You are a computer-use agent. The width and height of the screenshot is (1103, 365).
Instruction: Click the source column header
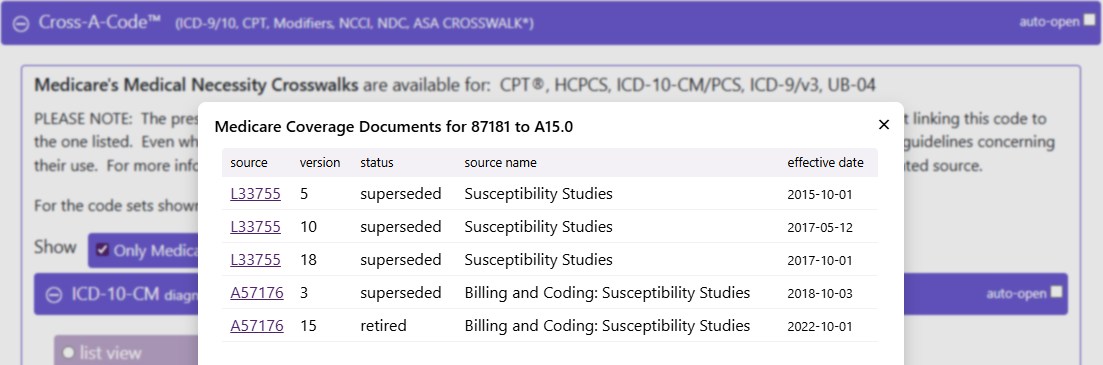pos(249,162)
